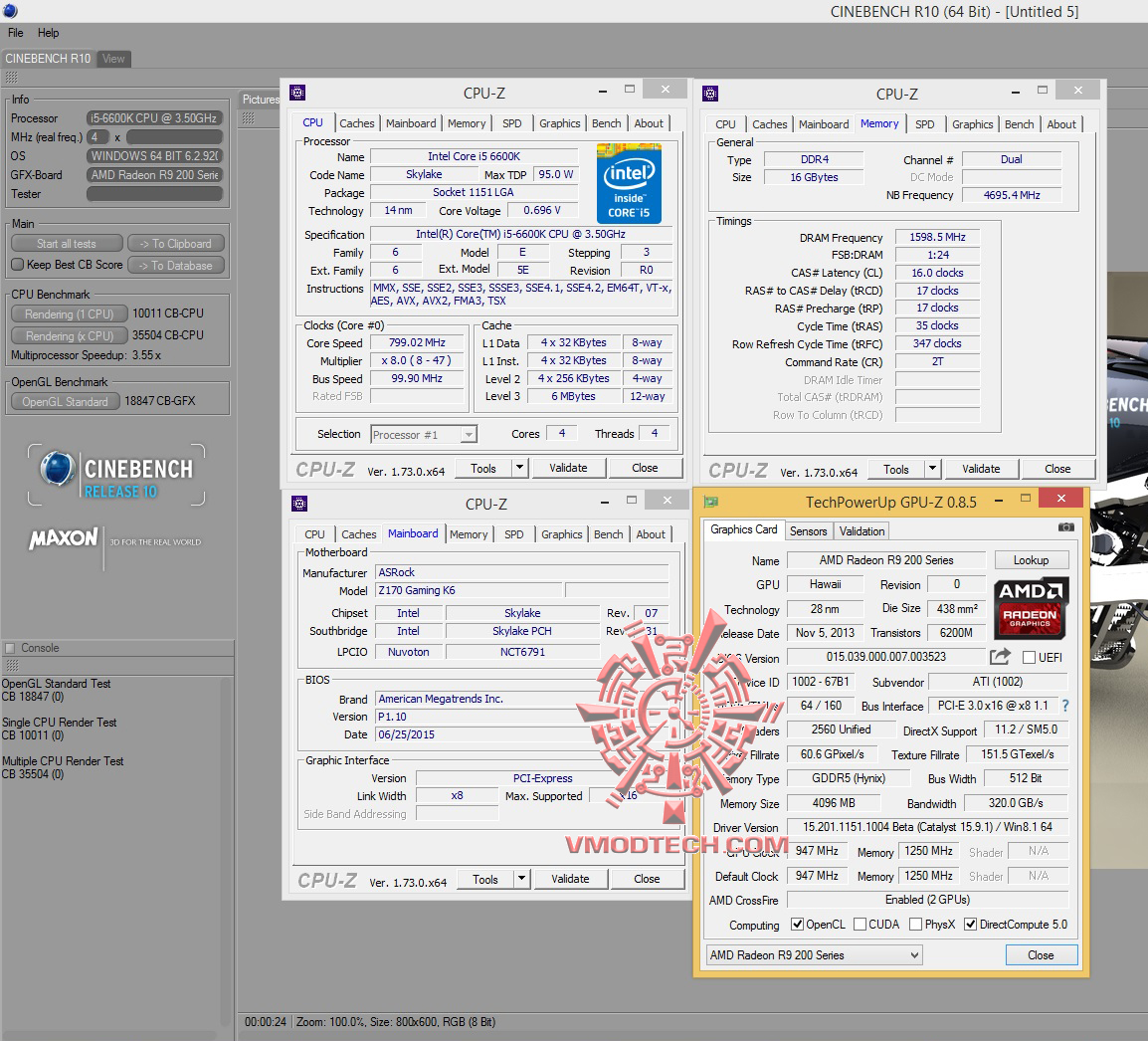Image resolution: width=1148 pixels, height=1041 pixels.
Task: Click the CPU-Z chip icon of the Memory window
Action: click(x=710, y=93)
